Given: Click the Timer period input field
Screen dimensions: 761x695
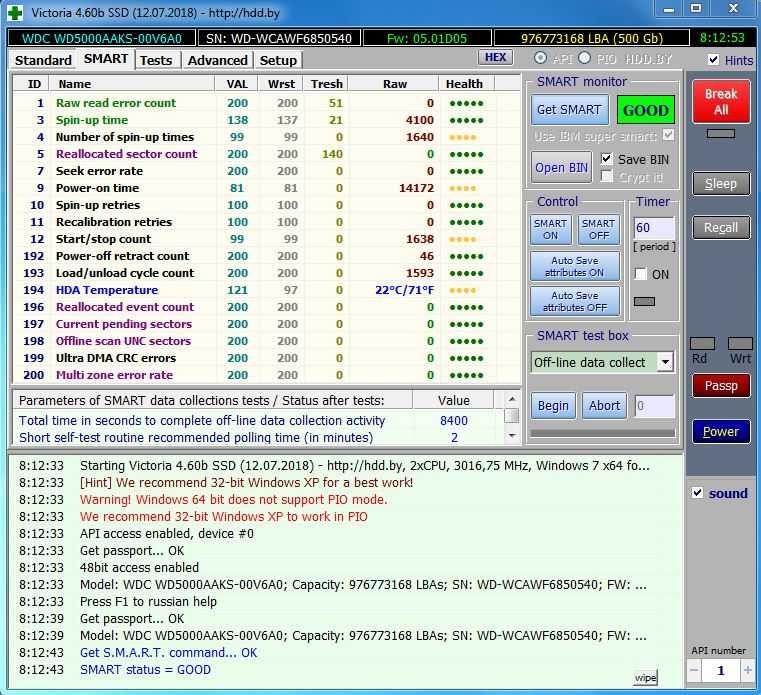Looking at the screenshot, I should [654, 228].
